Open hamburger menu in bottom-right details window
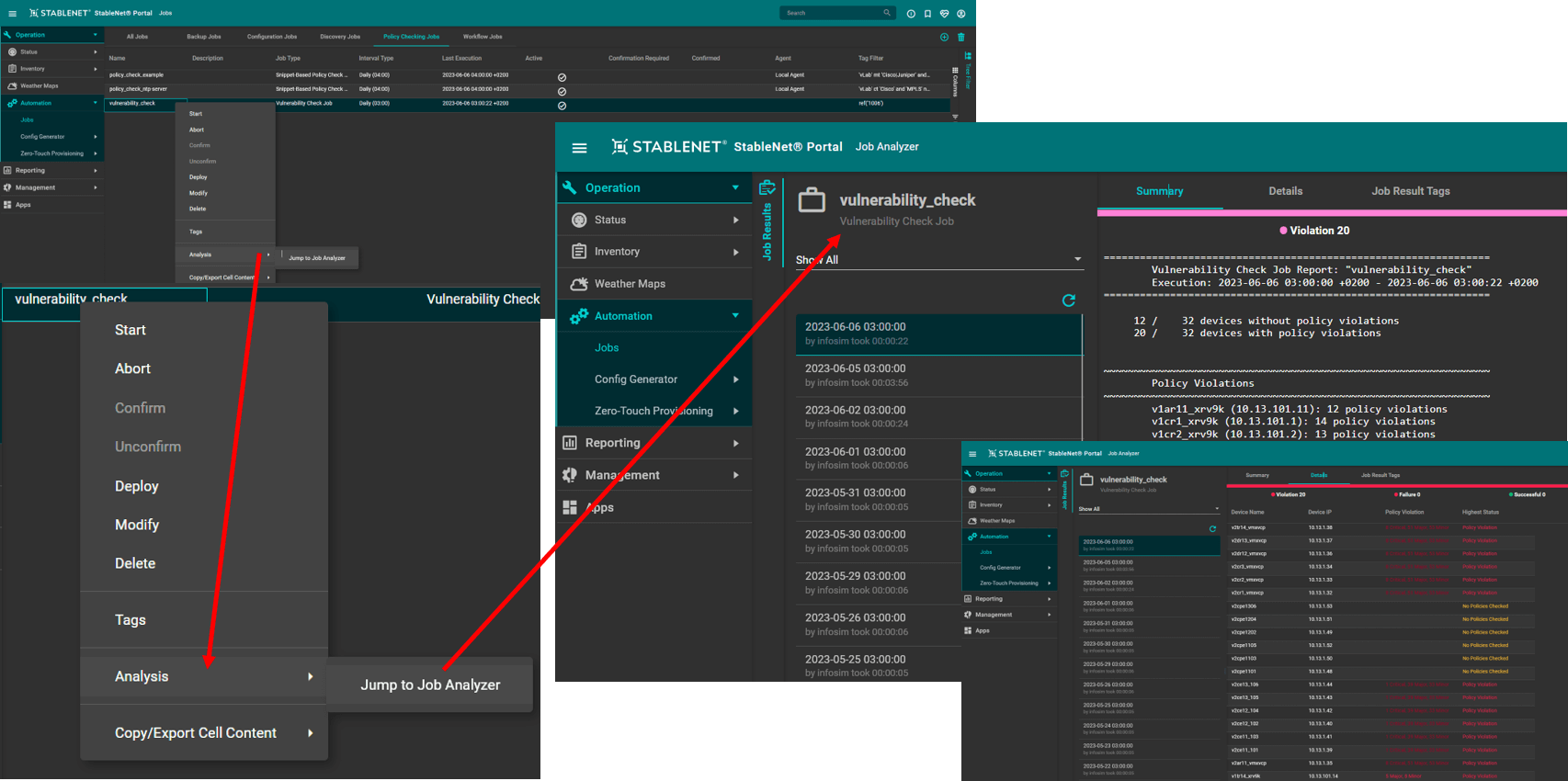This screenshot has width=1568, height=781. click(972, 454)
